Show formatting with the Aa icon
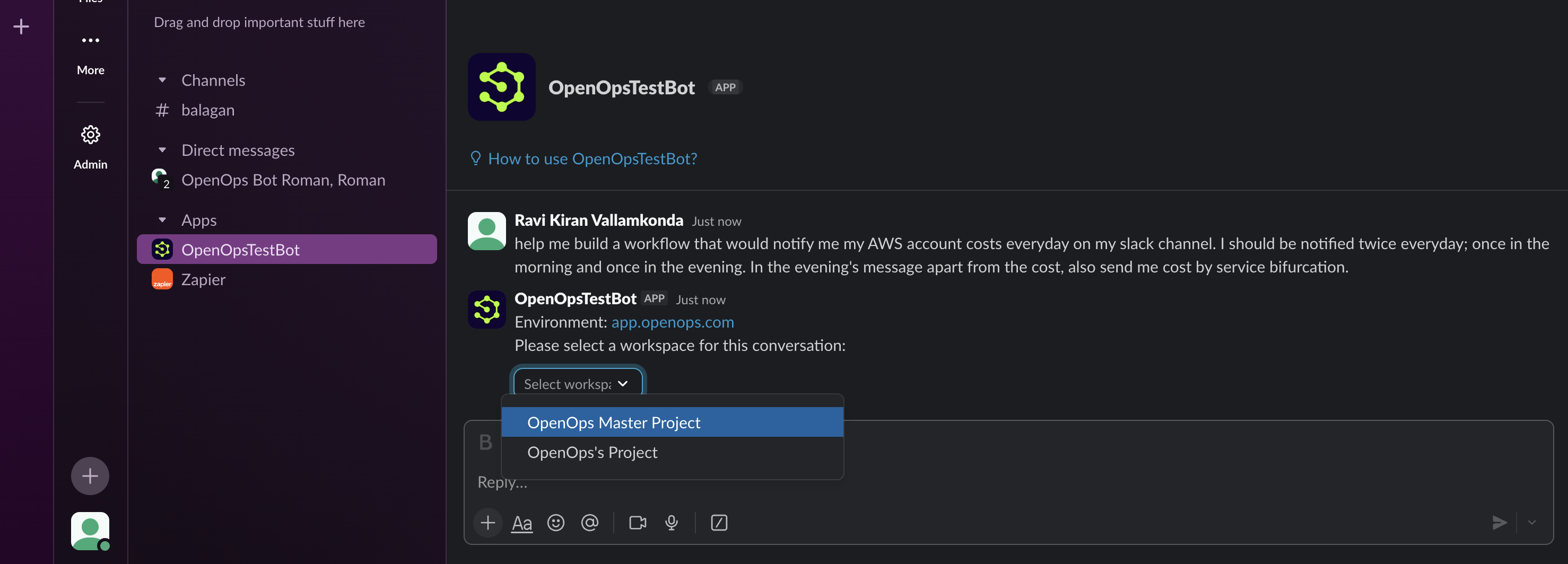 [x=521, y=523]
